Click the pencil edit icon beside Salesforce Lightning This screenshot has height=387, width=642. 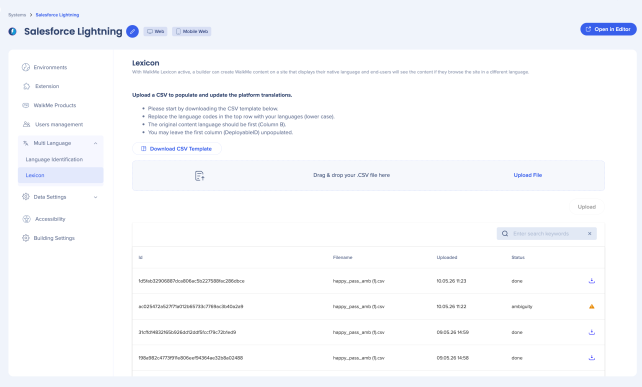(x=132, y=31)
